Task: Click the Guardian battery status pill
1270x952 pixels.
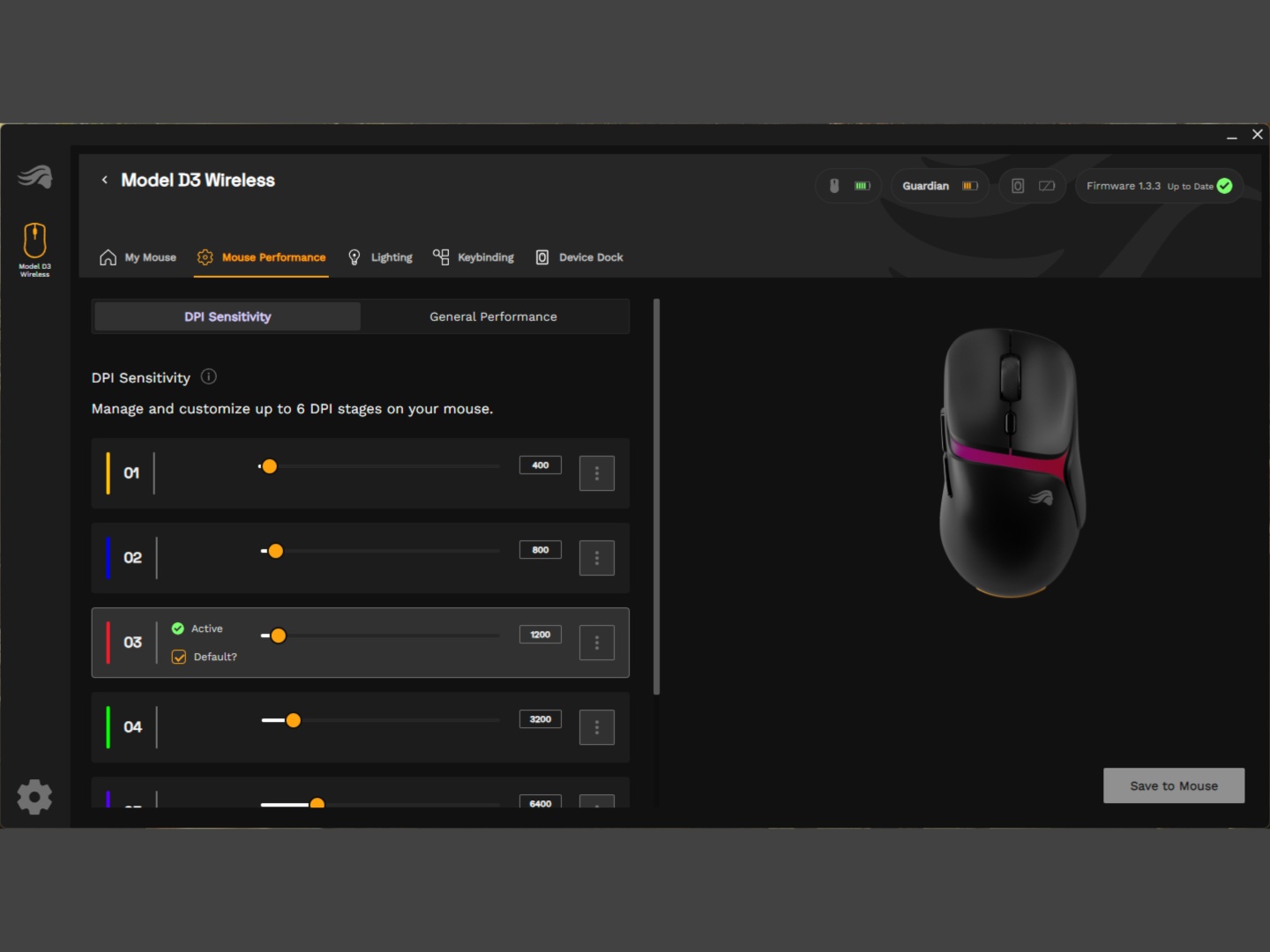Action: point(939,186)
